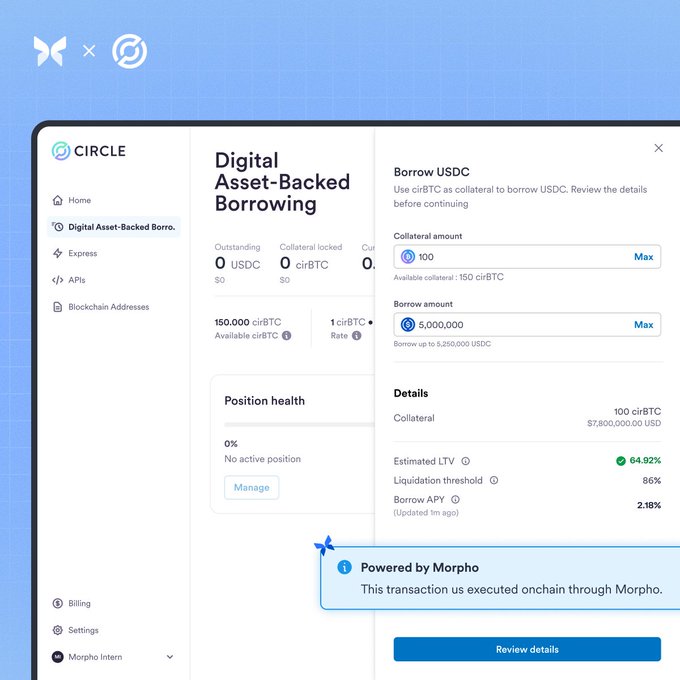Click the '100 cirBTC' Details value
Screen dimensions: 680x680
point(637,411)
